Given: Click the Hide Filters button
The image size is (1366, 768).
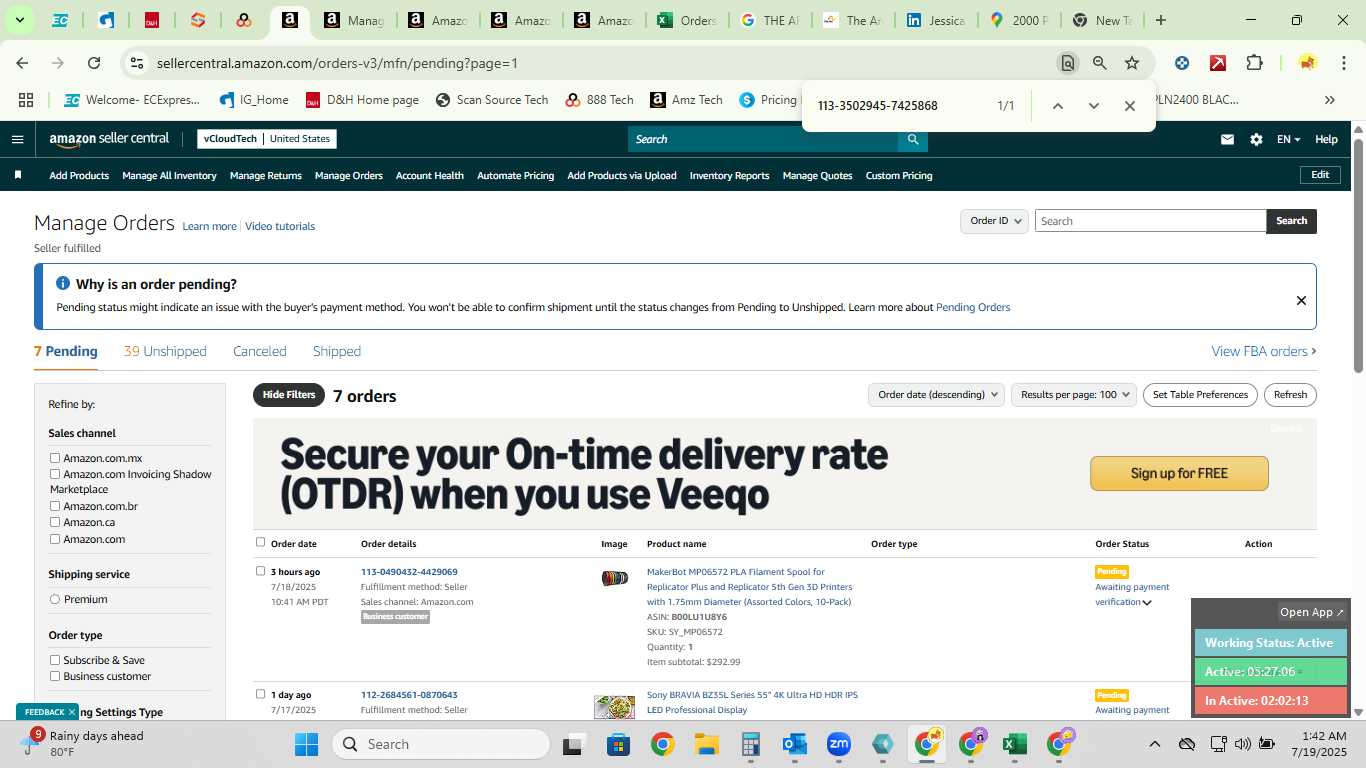Looking at the screenshot, I should (289, 395).
